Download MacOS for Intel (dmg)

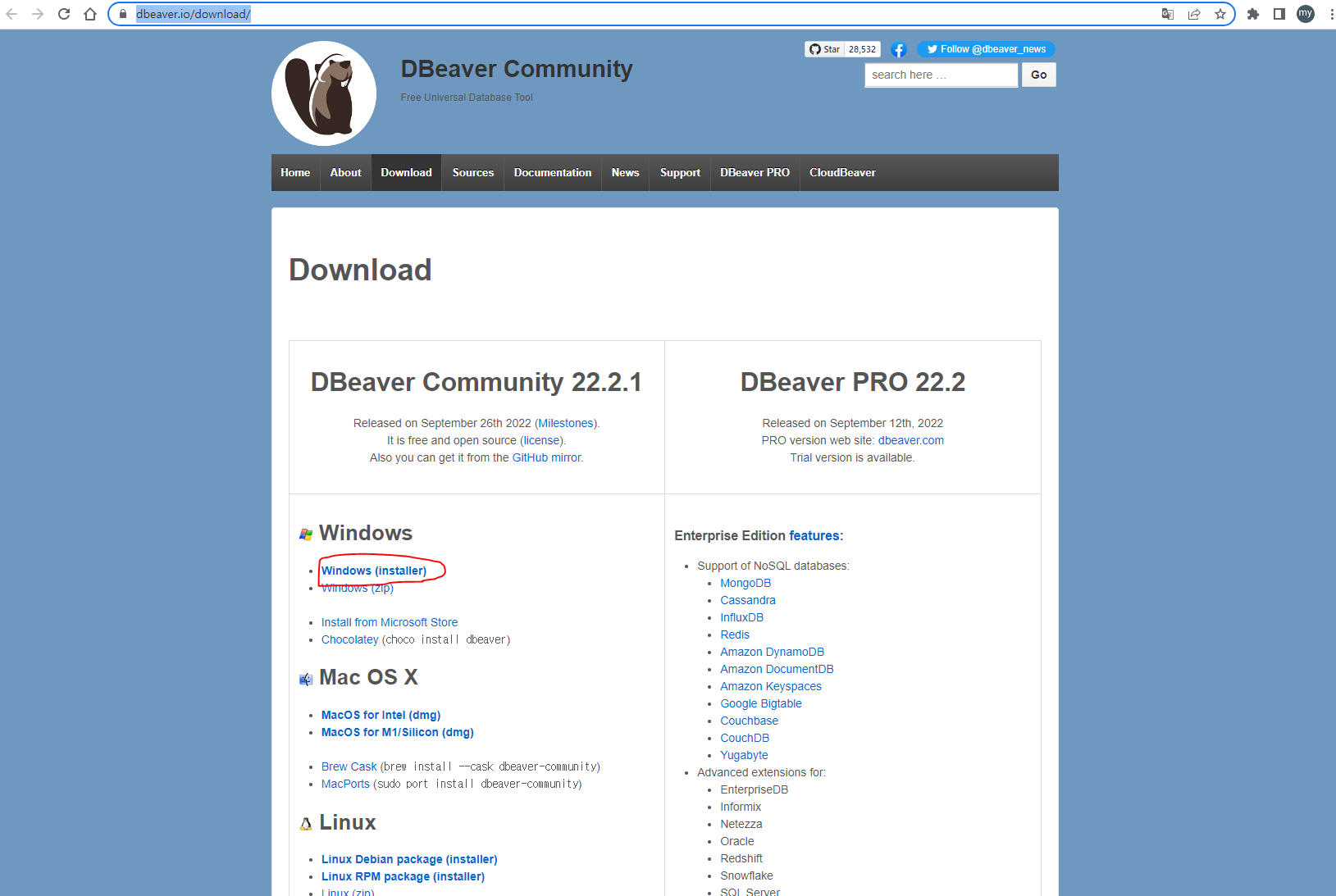[x=381, y=715]
